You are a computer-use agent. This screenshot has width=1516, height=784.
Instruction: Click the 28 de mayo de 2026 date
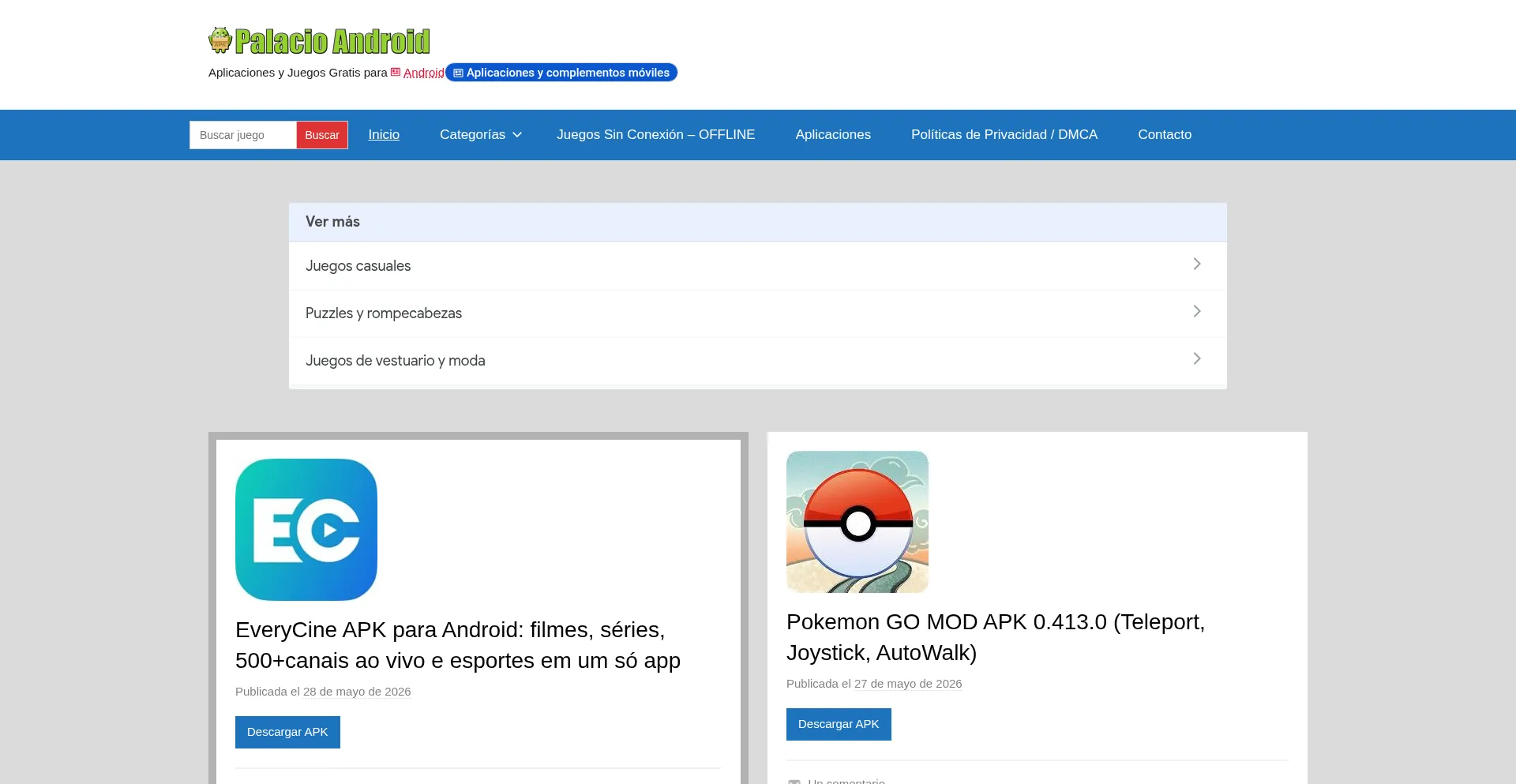point(357,692)
